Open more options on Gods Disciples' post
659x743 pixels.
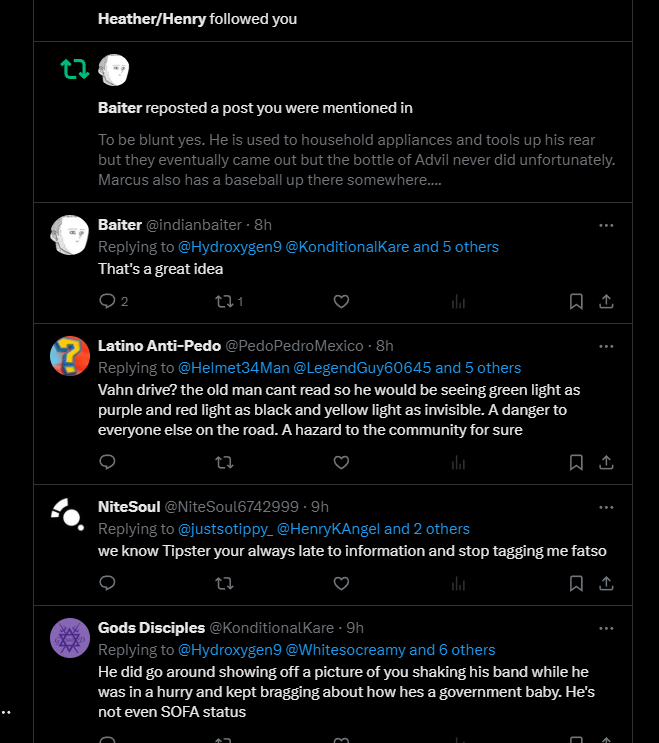606,628
